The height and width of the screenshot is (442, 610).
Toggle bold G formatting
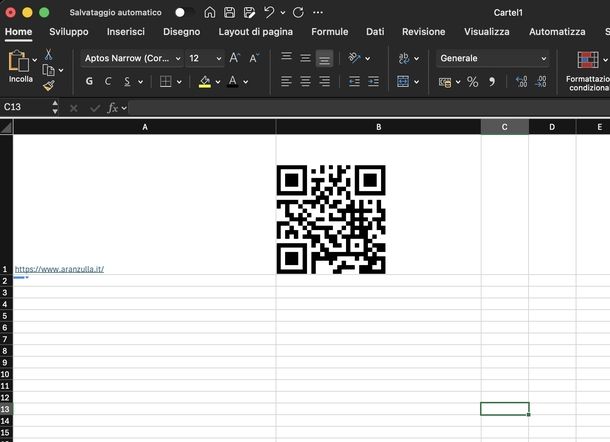pos(89,81)
